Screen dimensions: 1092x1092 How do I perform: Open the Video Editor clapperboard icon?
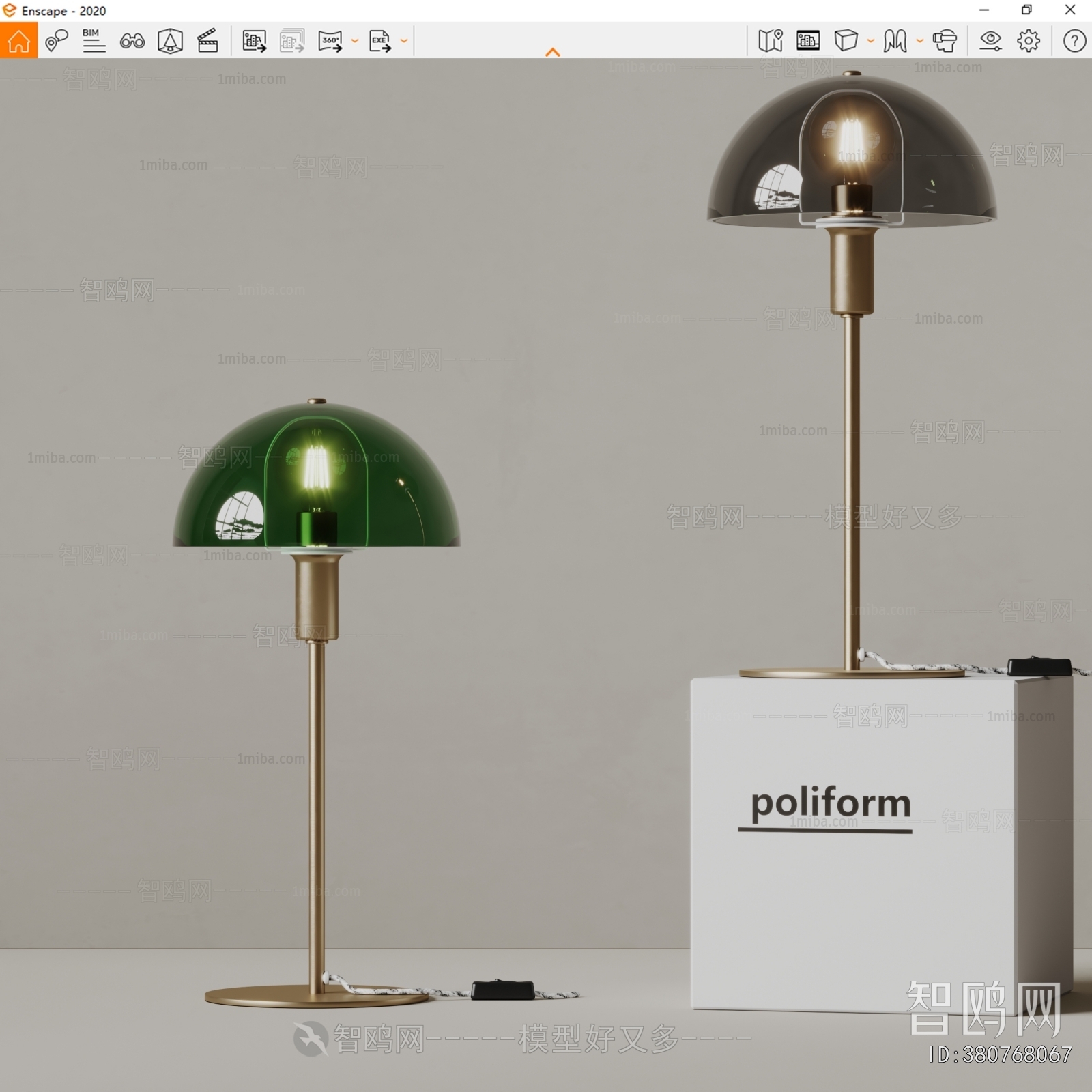coord(207,41)
